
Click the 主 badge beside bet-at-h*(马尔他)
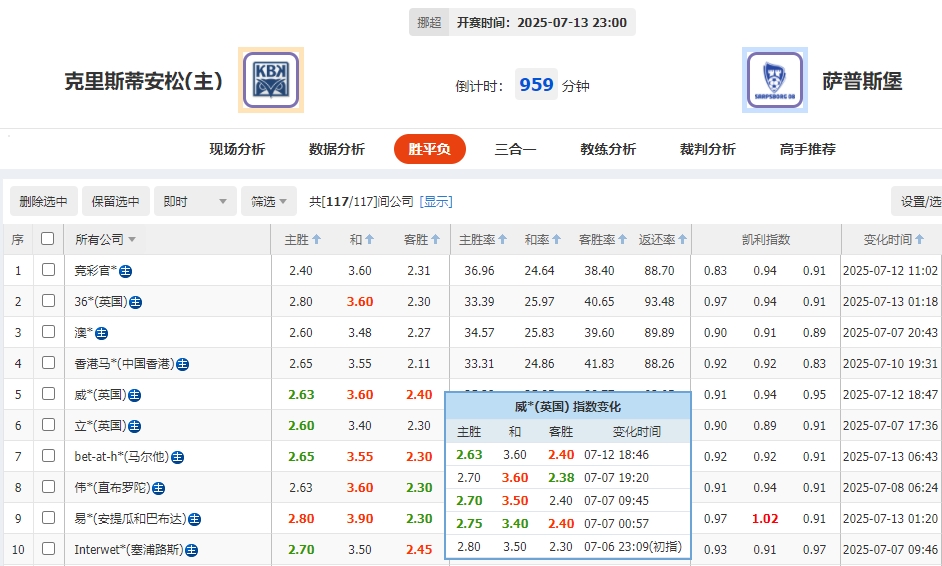point(177,457)
